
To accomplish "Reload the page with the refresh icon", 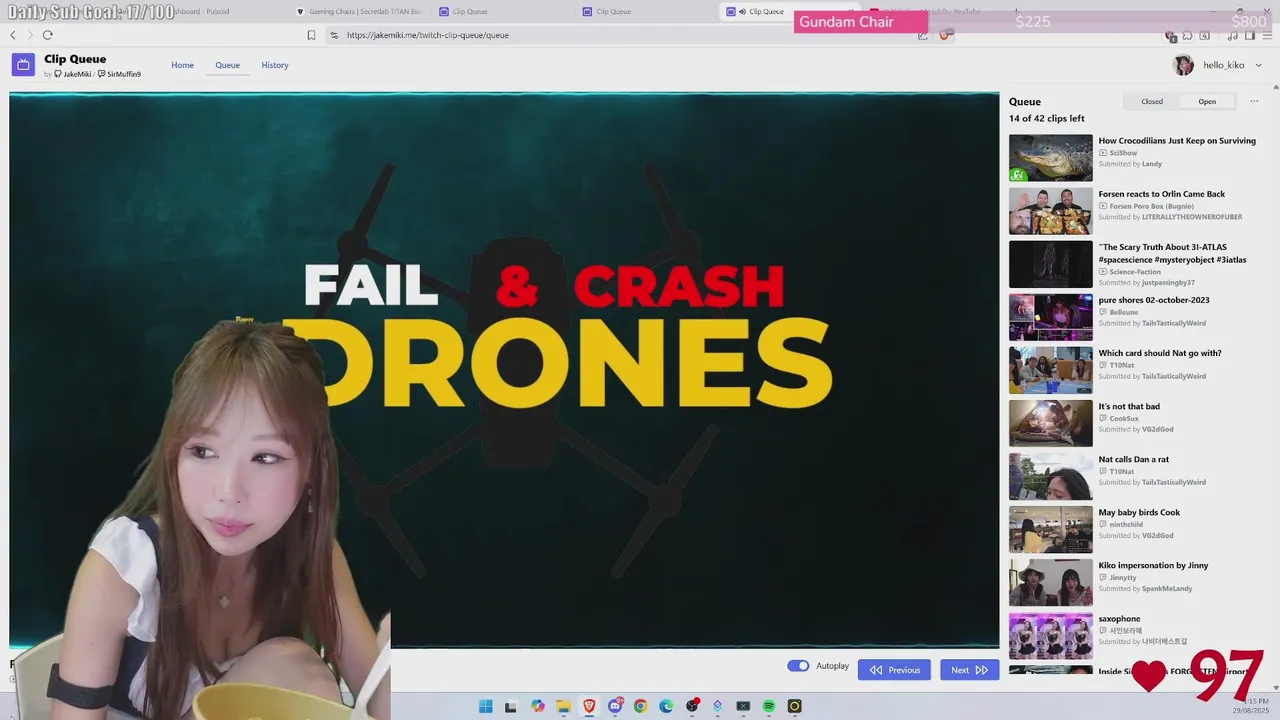I will coord(47,35).
